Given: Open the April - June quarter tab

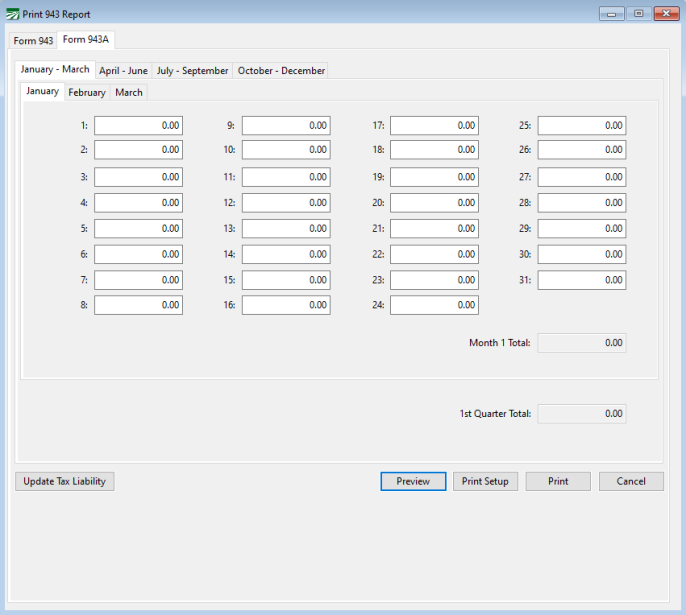Looking at the screenshot, I should pos(123,70).
